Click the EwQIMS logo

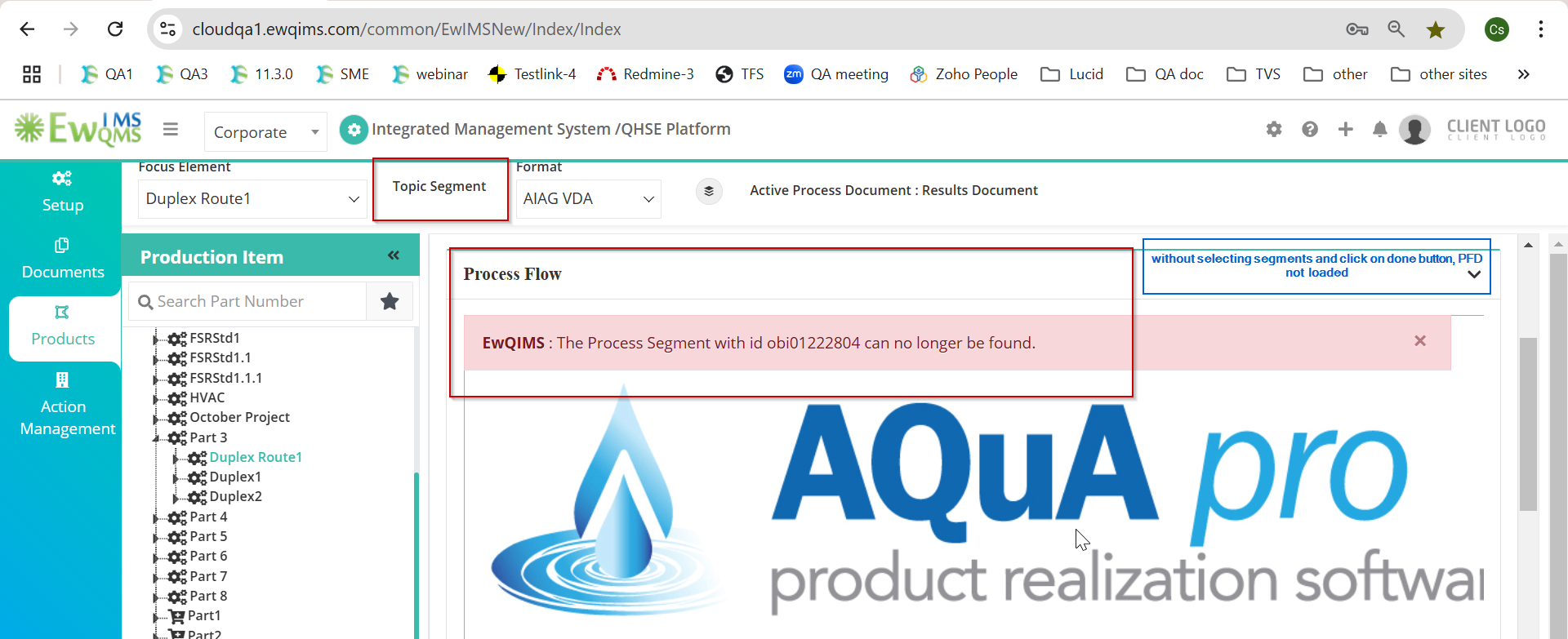(78, 129)
